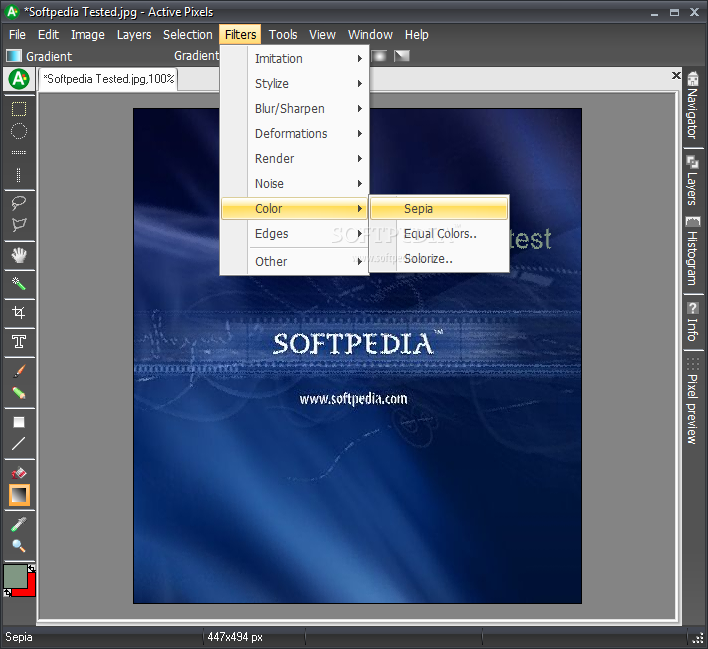Click the Active Pixels logo button
Image resolution: width=708 pixels, height=649 pixels.
coord(19,79)
